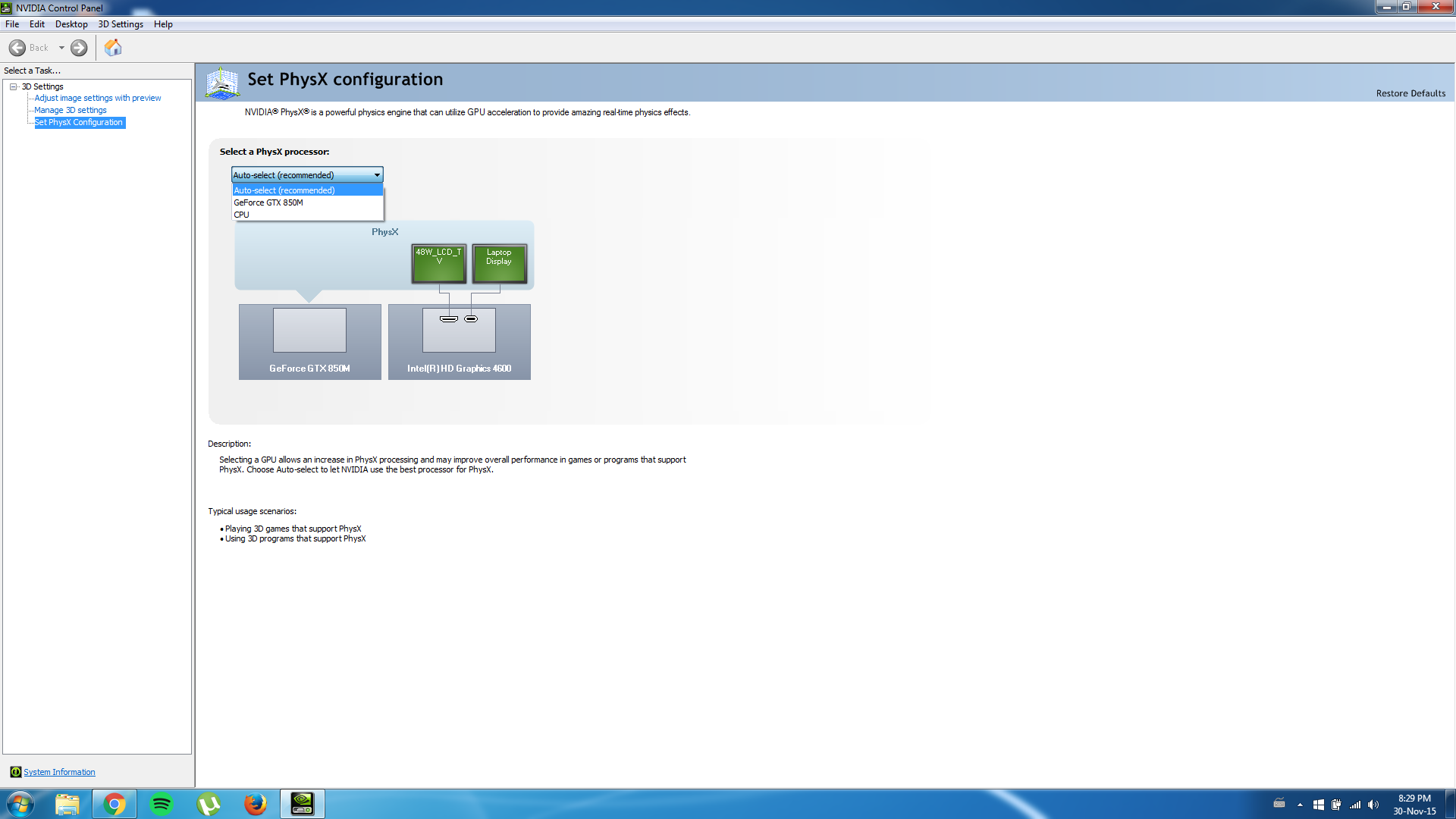Click the GeForce GTX 850M GPU box

pos(309,342)
